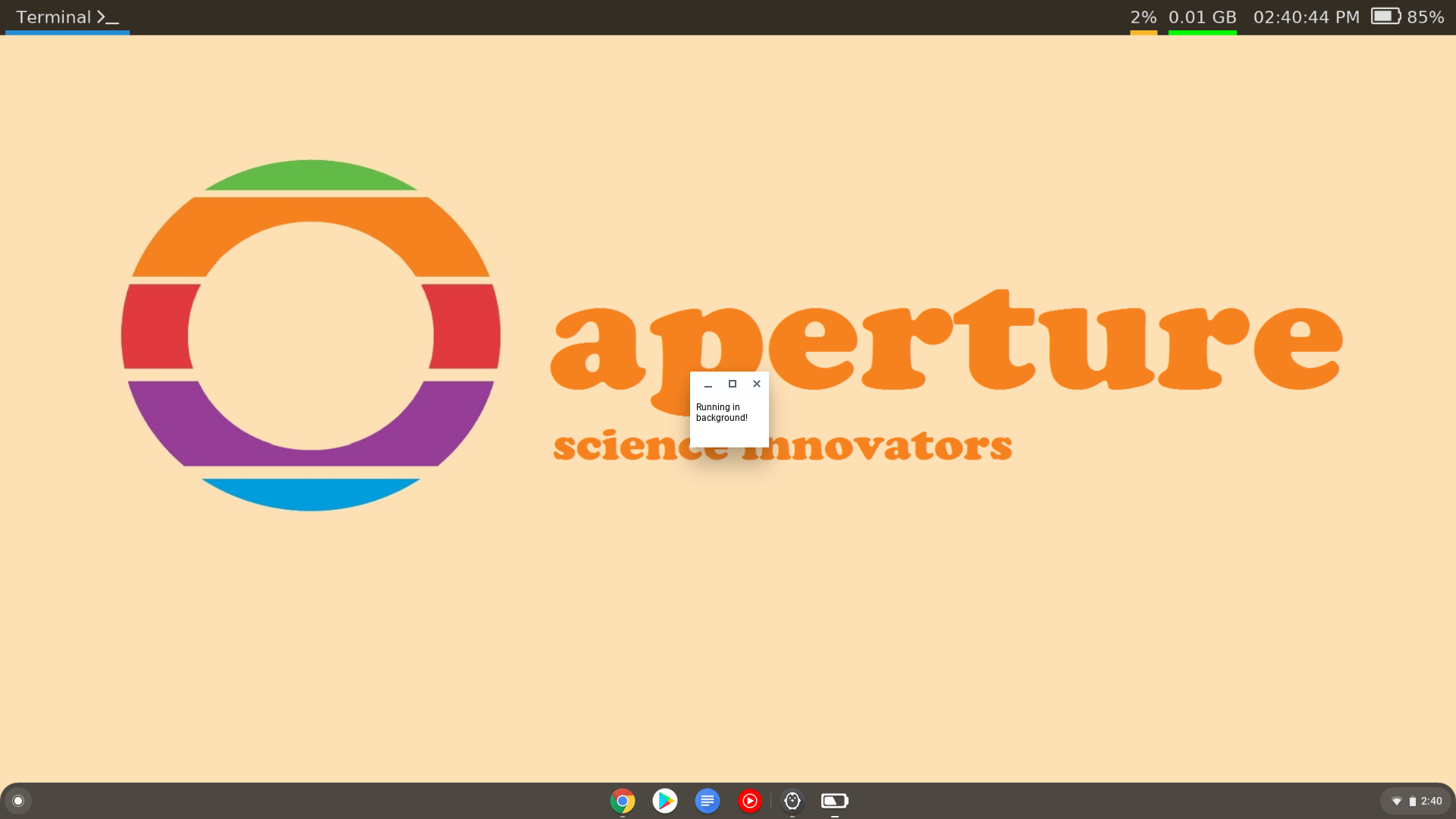Open the launcher circle button

pos(18,801)
